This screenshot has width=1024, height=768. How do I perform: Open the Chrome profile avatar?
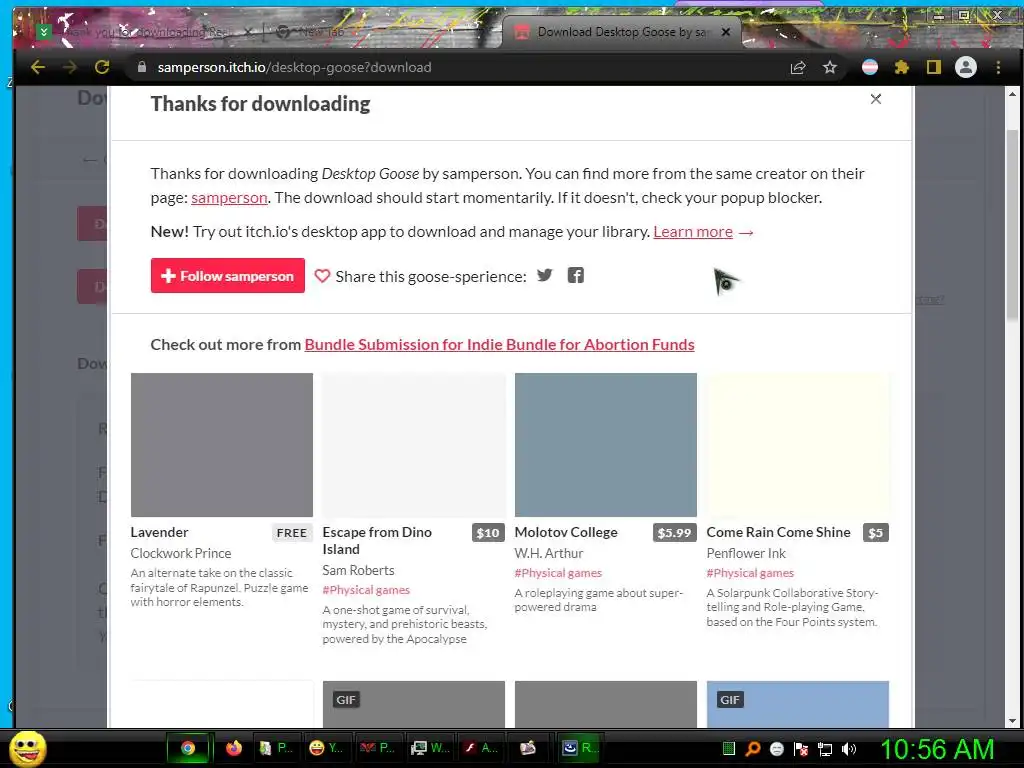coord(966,67)
